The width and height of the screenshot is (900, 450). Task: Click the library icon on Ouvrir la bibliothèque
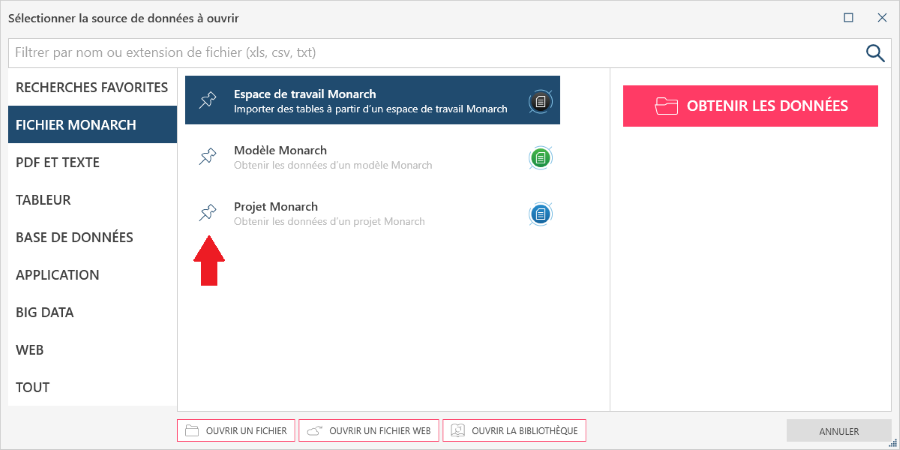tap(457, 431)
